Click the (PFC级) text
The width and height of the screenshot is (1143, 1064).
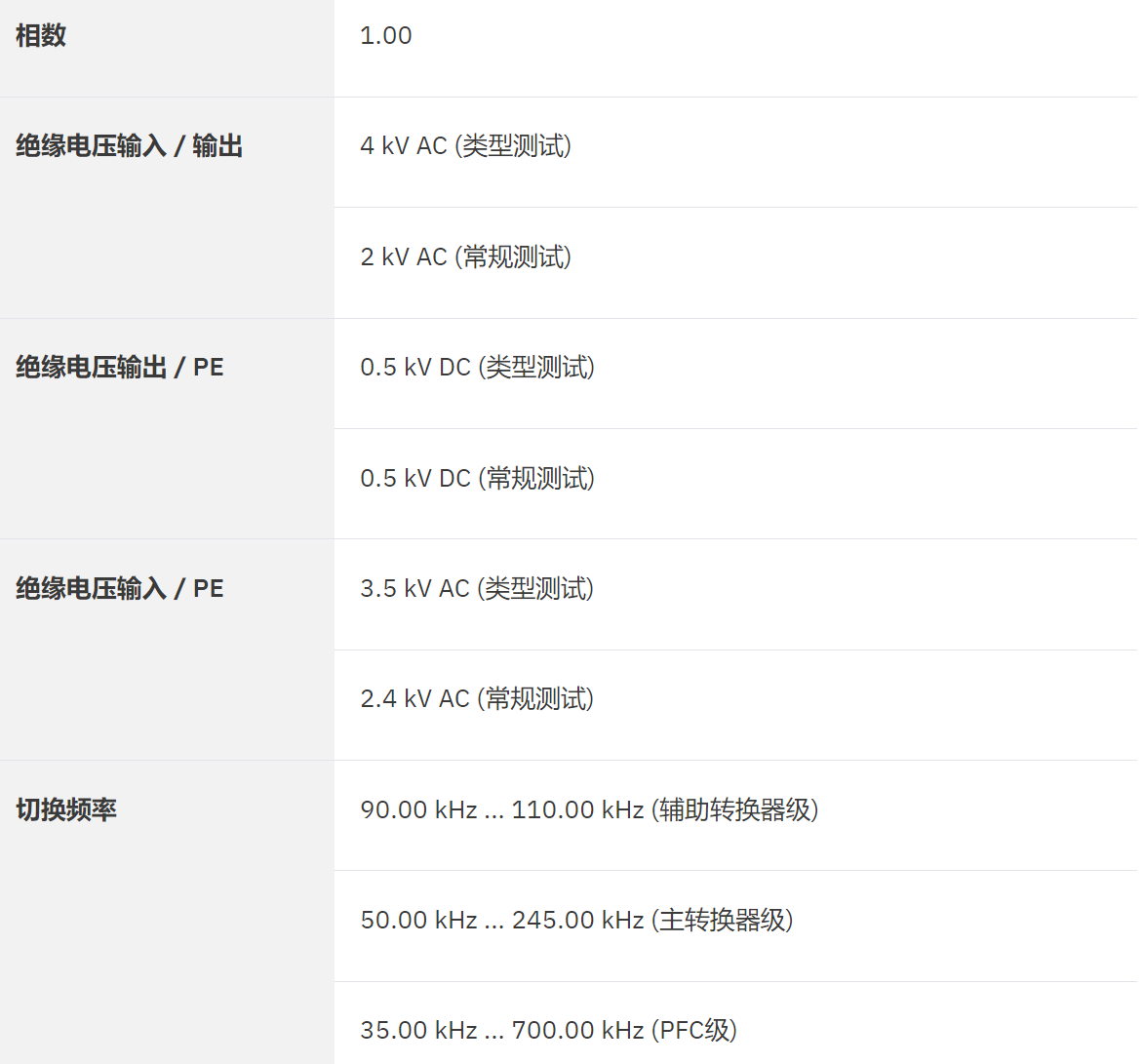point(693,1031)
